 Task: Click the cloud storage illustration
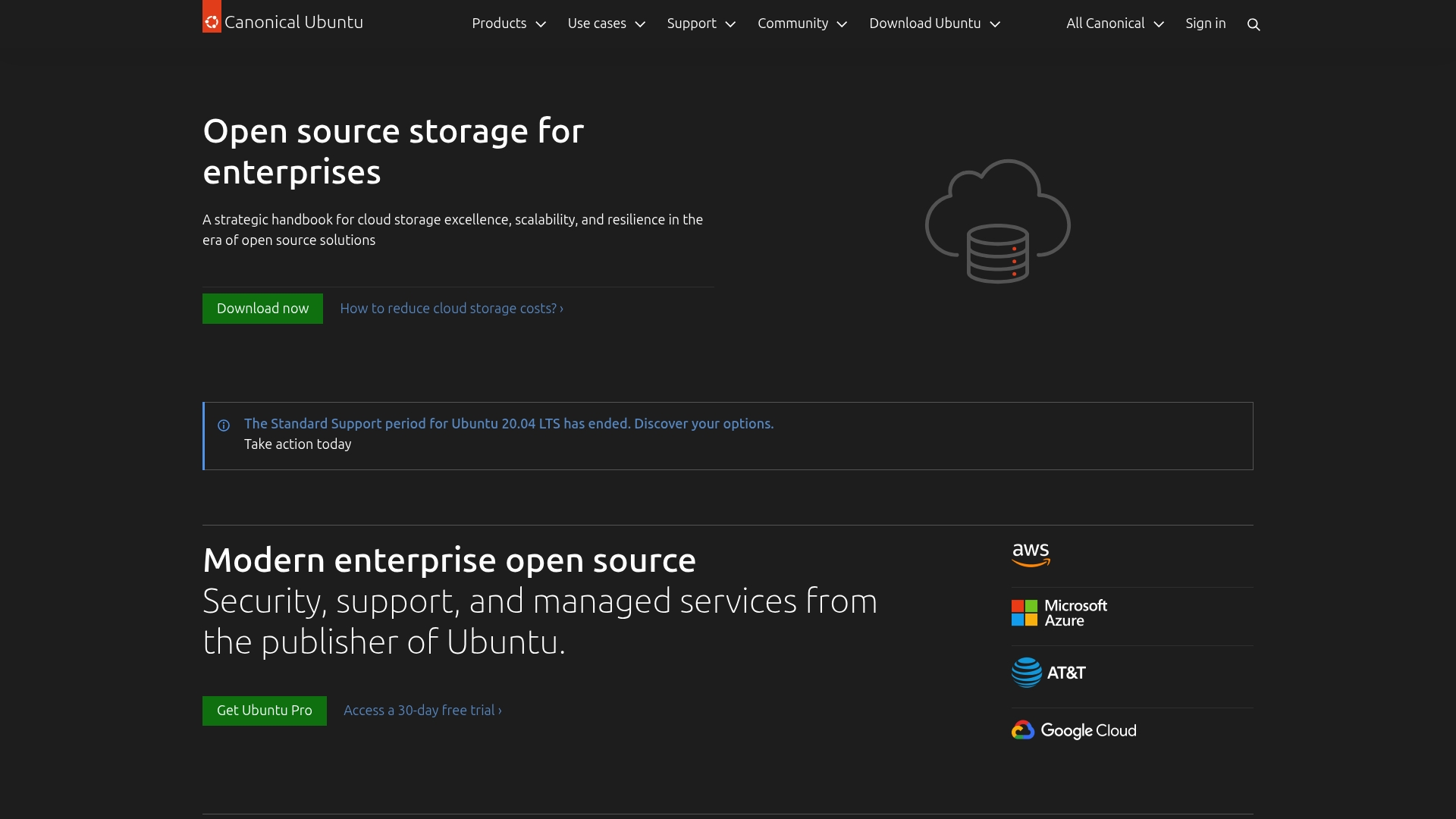coord(997,221)
